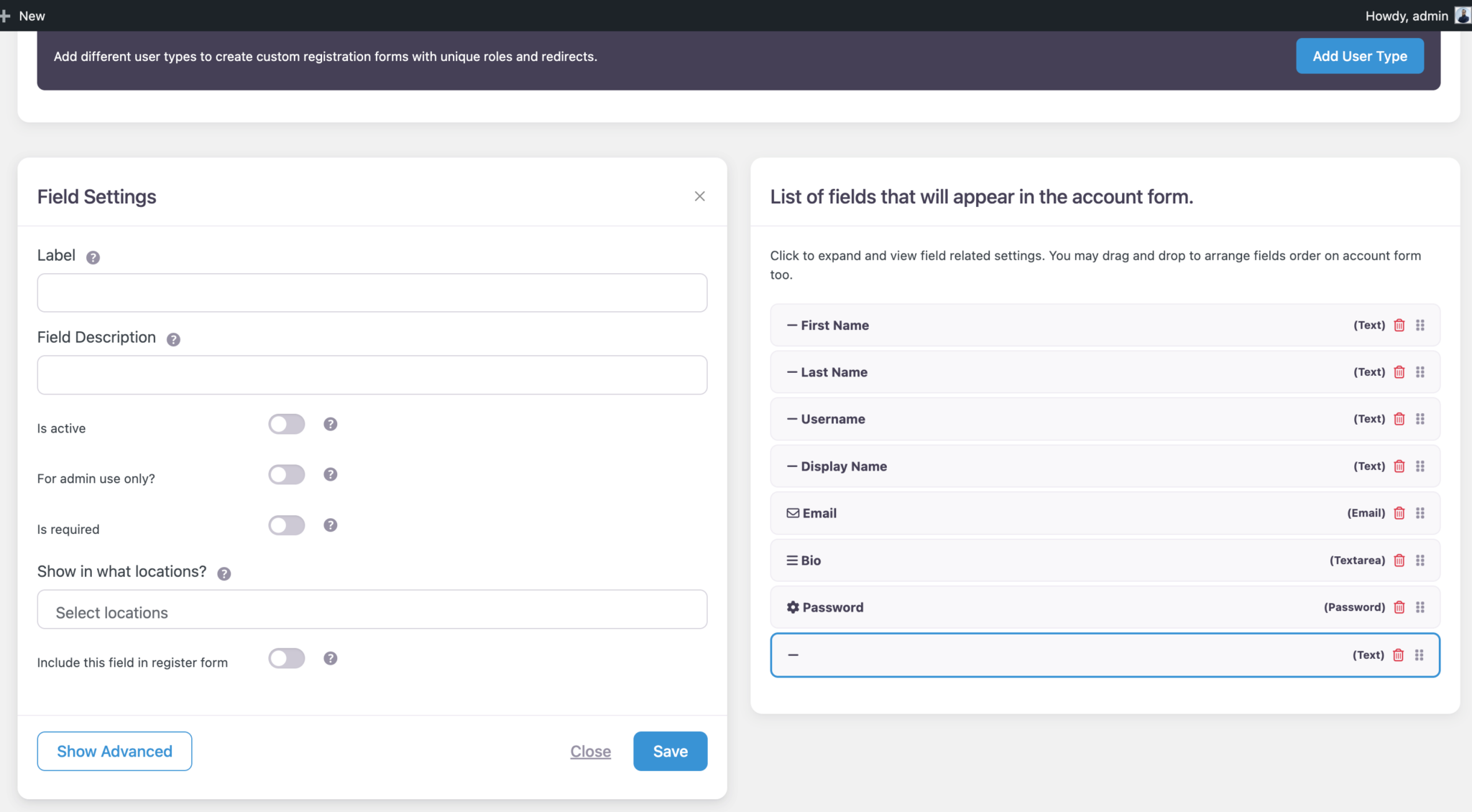Image resolution: width=1472 pixels, height=812 pixels.
Task: Turn on the Is required toggle
Action: tap(287, 525)
